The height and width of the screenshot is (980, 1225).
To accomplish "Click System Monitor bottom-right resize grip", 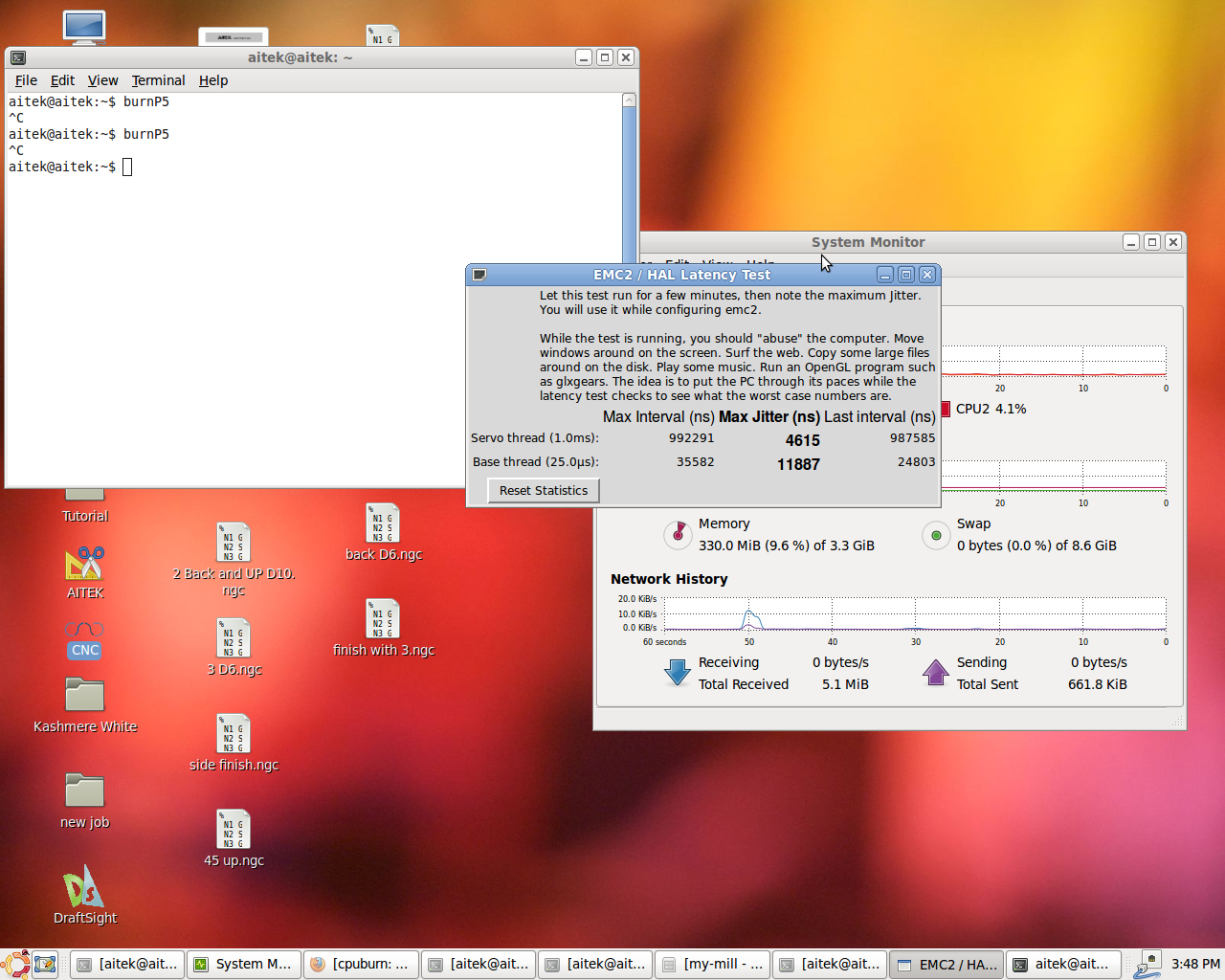I will [x=1178, y=722].
